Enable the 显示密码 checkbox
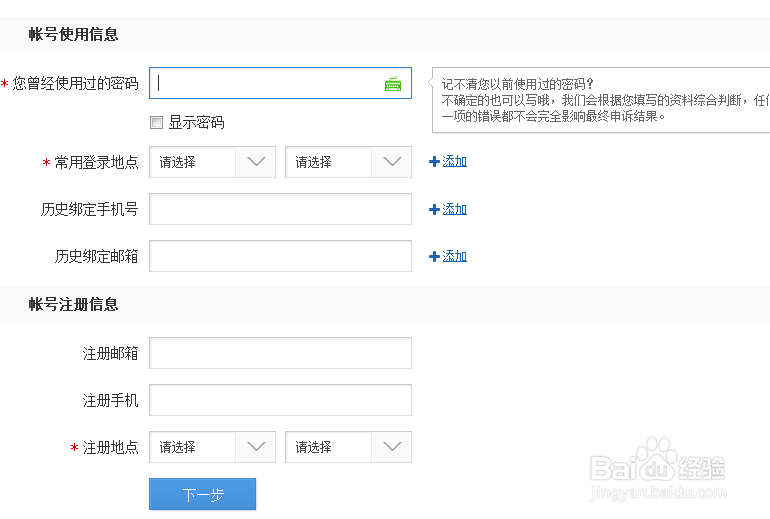Viewport: 770px width, 519px height. (x=156, y=123)
